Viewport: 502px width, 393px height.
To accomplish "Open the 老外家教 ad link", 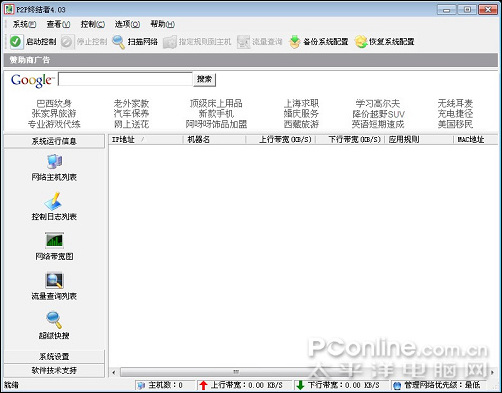I will 131,103.
